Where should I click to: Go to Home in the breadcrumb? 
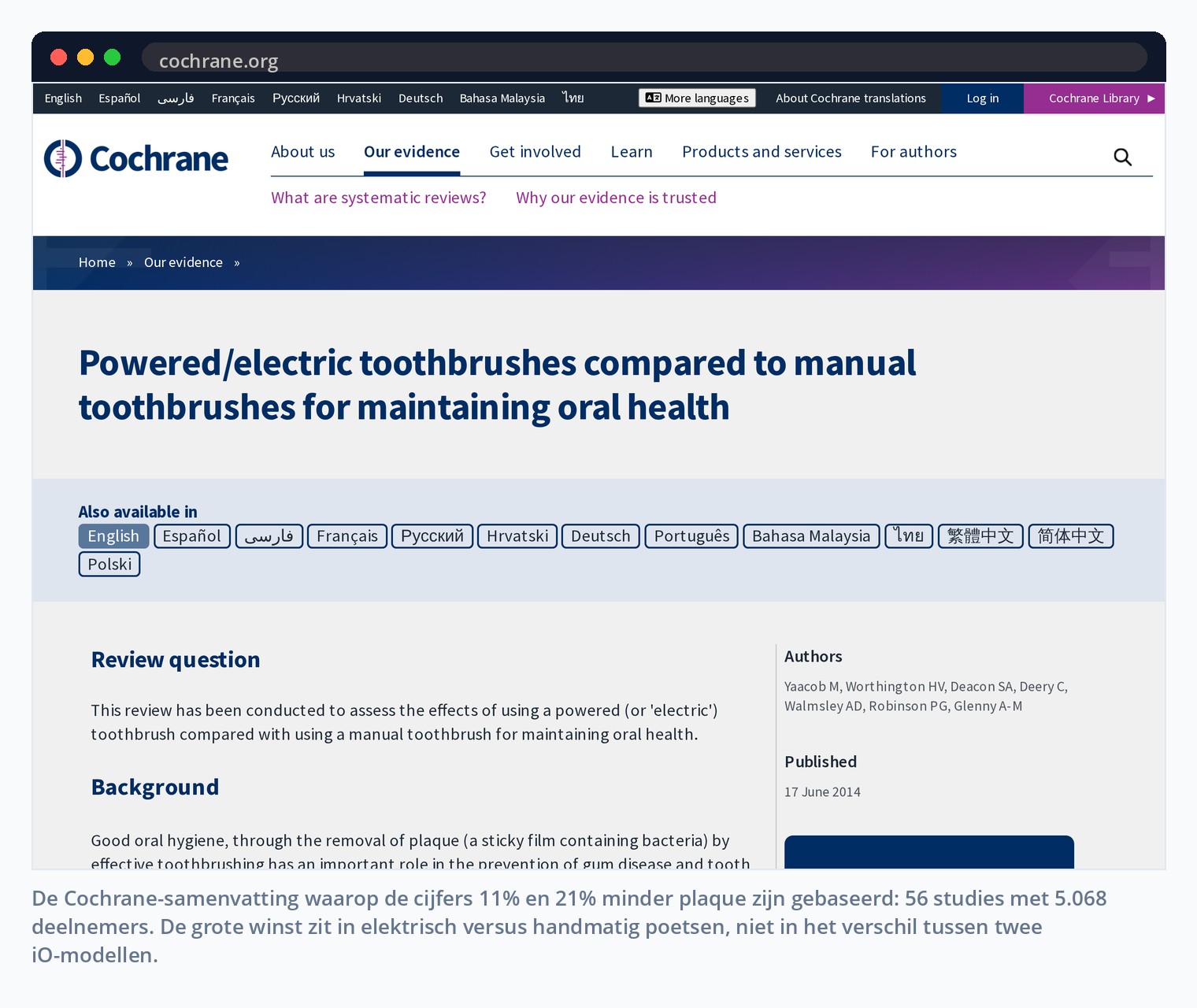(x=97, y=262)
